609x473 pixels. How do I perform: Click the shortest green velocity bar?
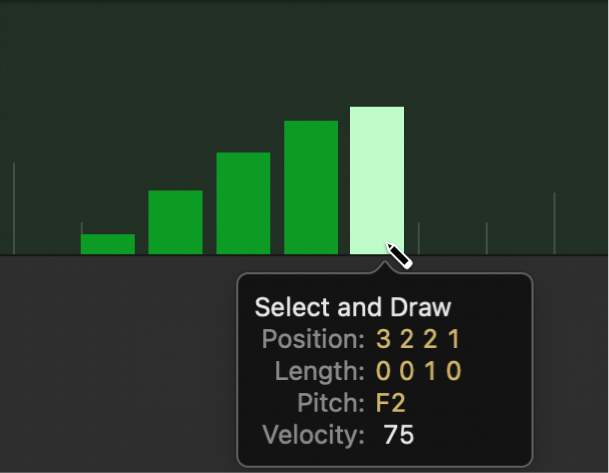(x=108, y=244)
